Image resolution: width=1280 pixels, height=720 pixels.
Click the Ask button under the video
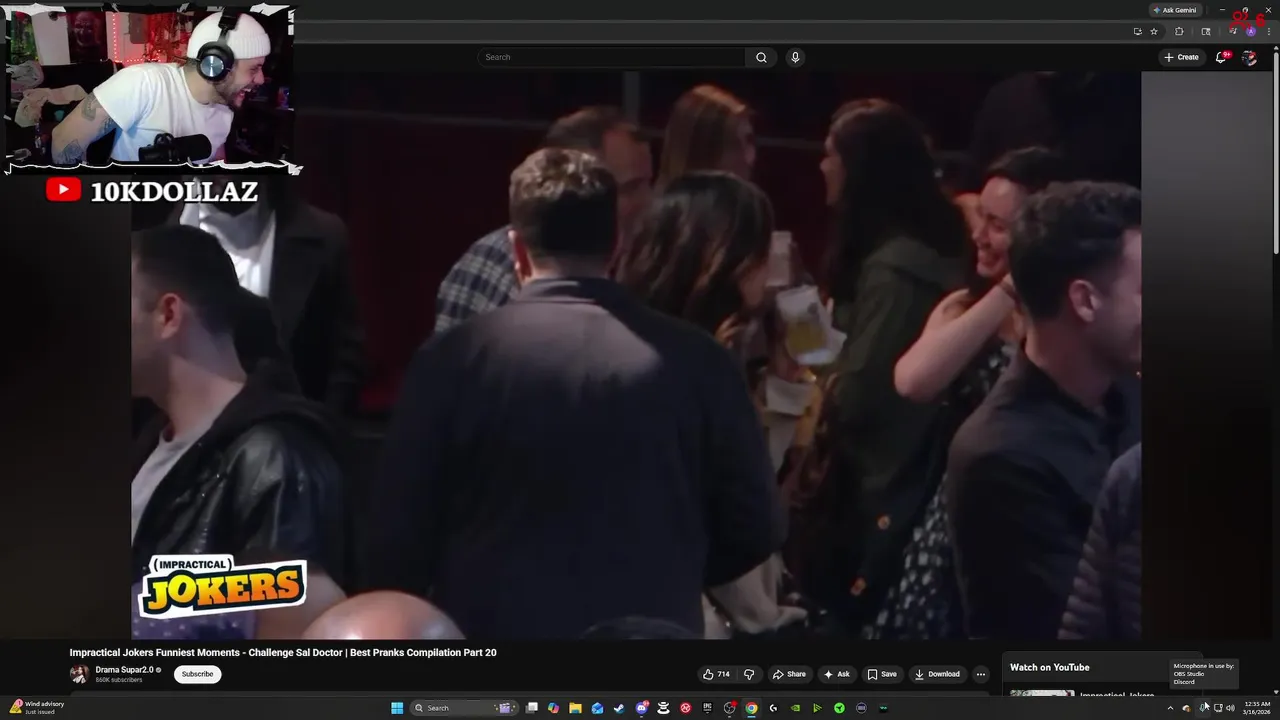[836, 674]
